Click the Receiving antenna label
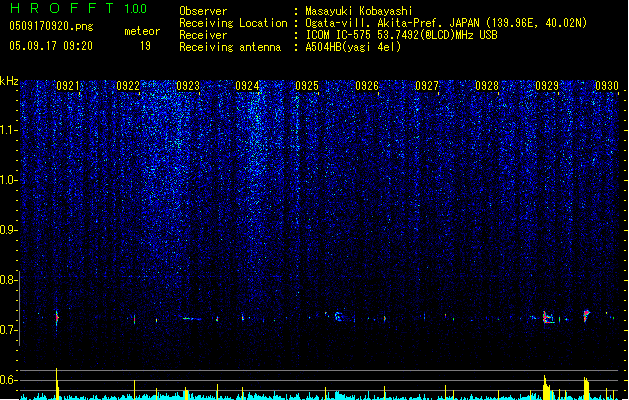This screenshot has height=400, width=629. tap(230, 47)
